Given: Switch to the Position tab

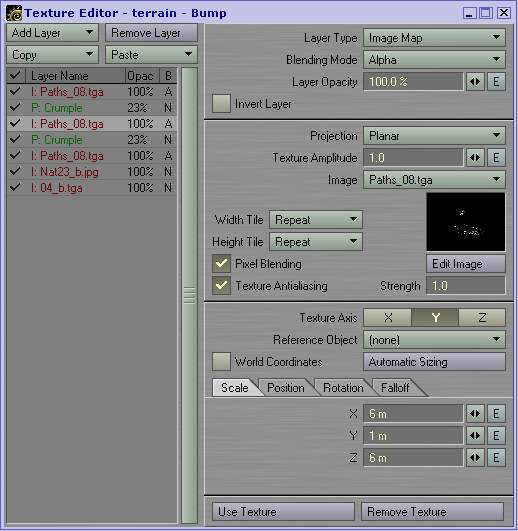Looking at the screenshot, I should point(285,388).
